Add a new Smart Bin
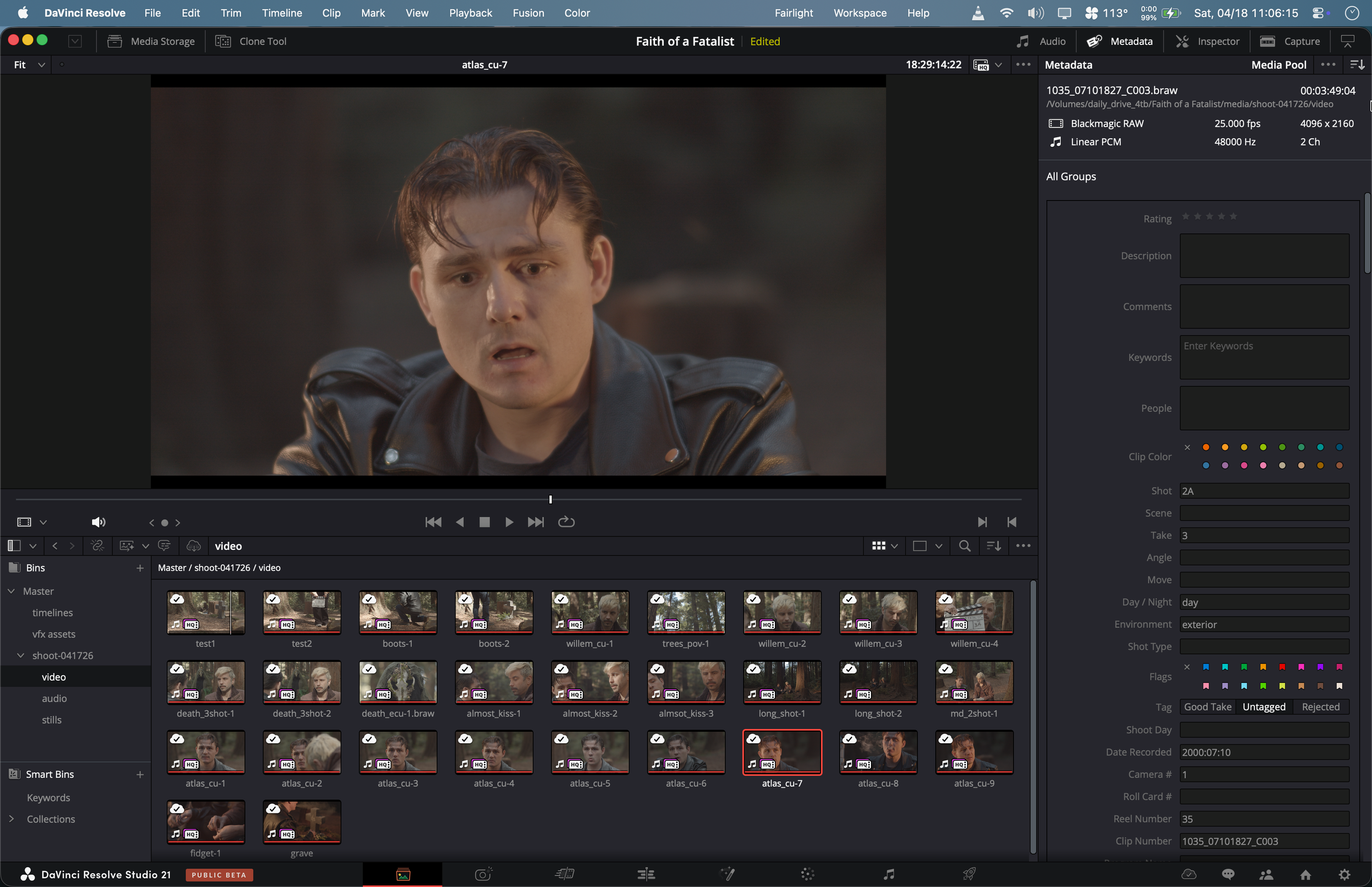Viewport: 1372px width, 887px height. pos(140,774)
